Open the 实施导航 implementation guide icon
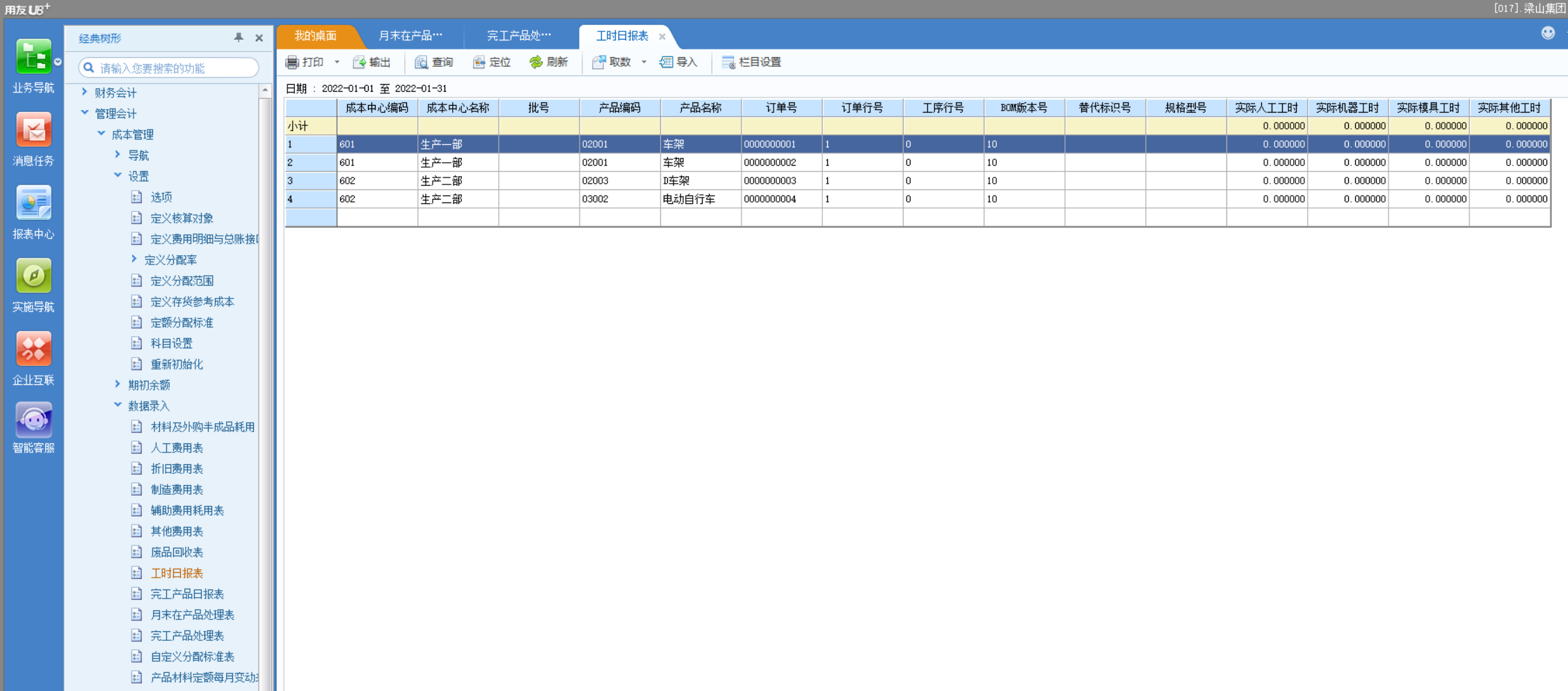 point(33,276)
